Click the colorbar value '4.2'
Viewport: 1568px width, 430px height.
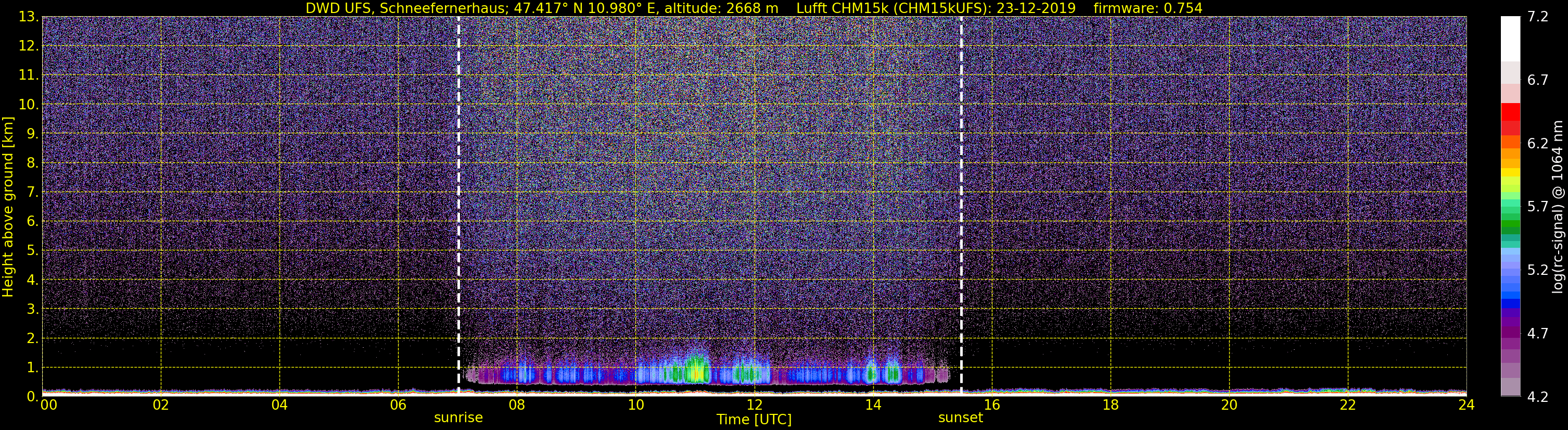pos(1538,397)
